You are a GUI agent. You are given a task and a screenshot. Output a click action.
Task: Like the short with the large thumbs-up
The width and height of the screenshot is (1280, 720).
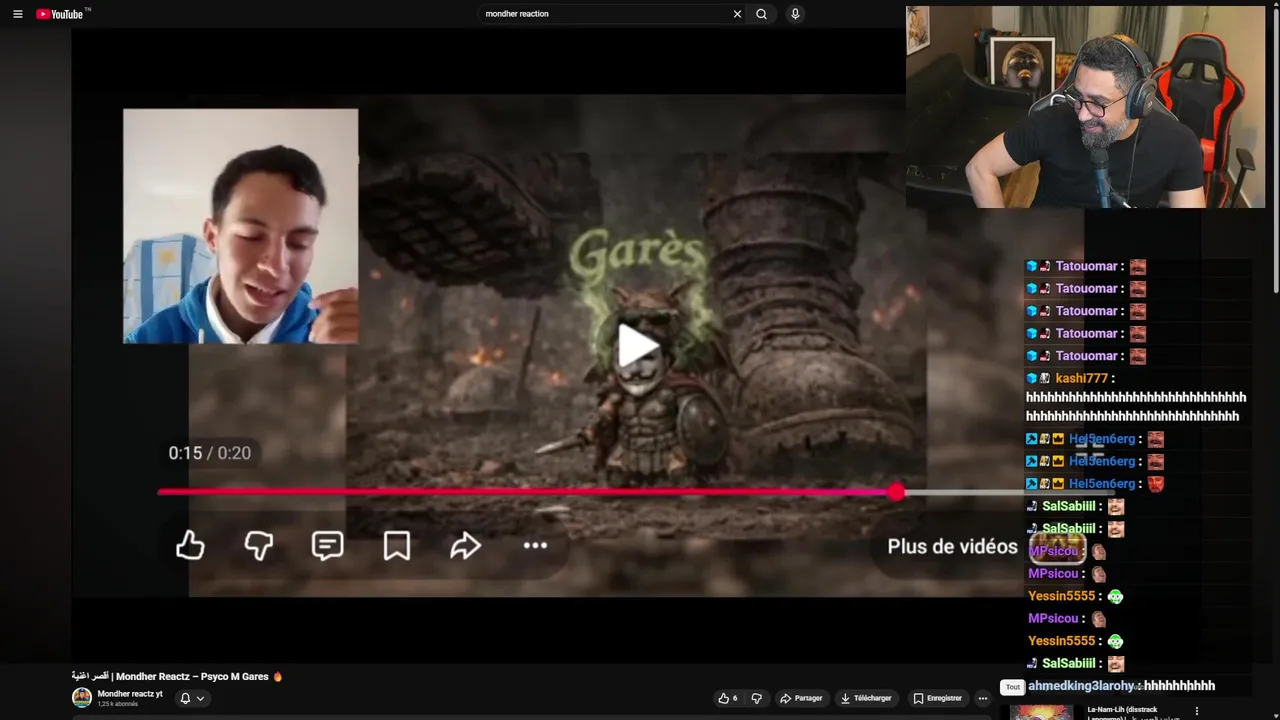[x=190, y=545]
